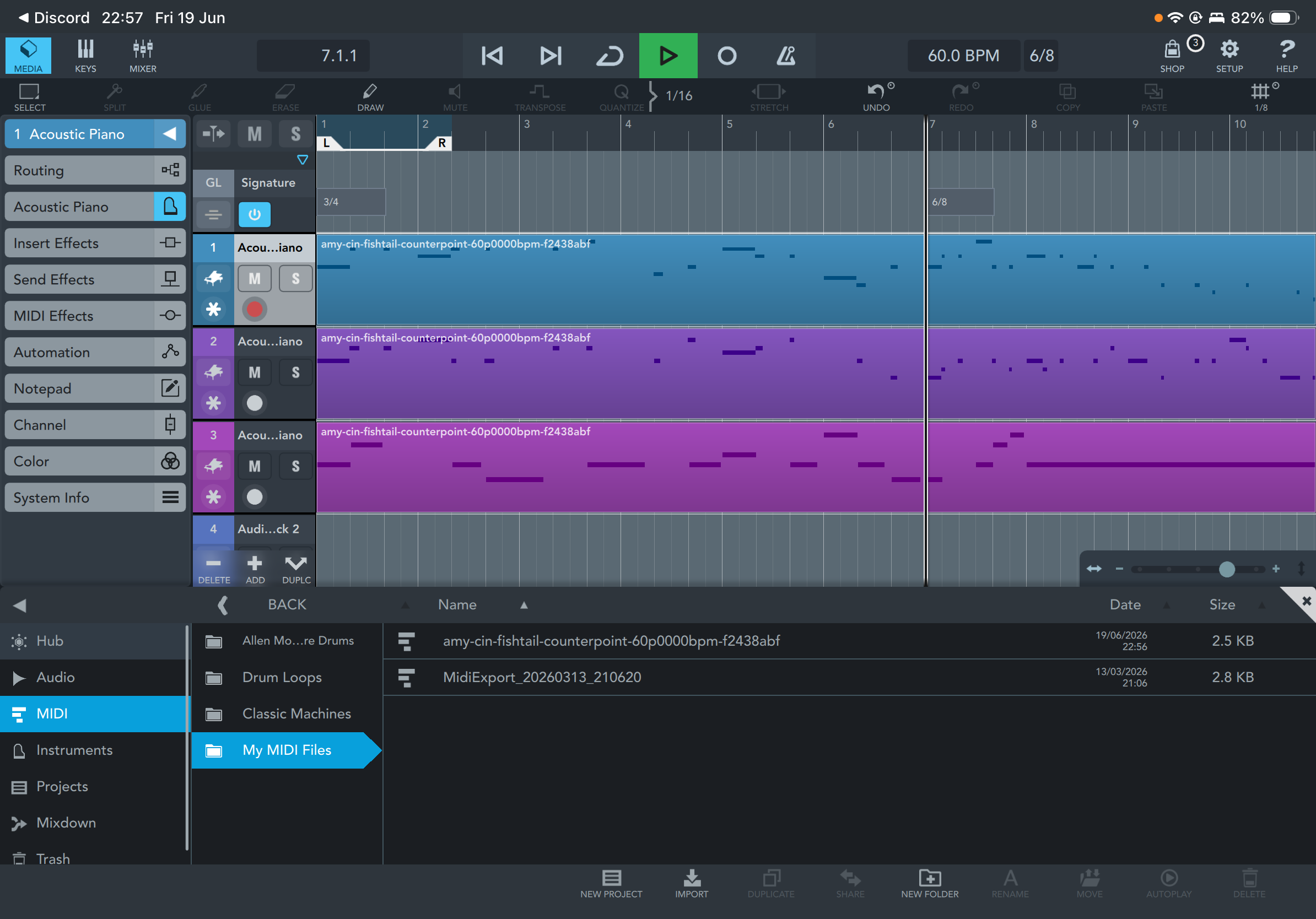Expand the Send Effects section

(95, 279)
